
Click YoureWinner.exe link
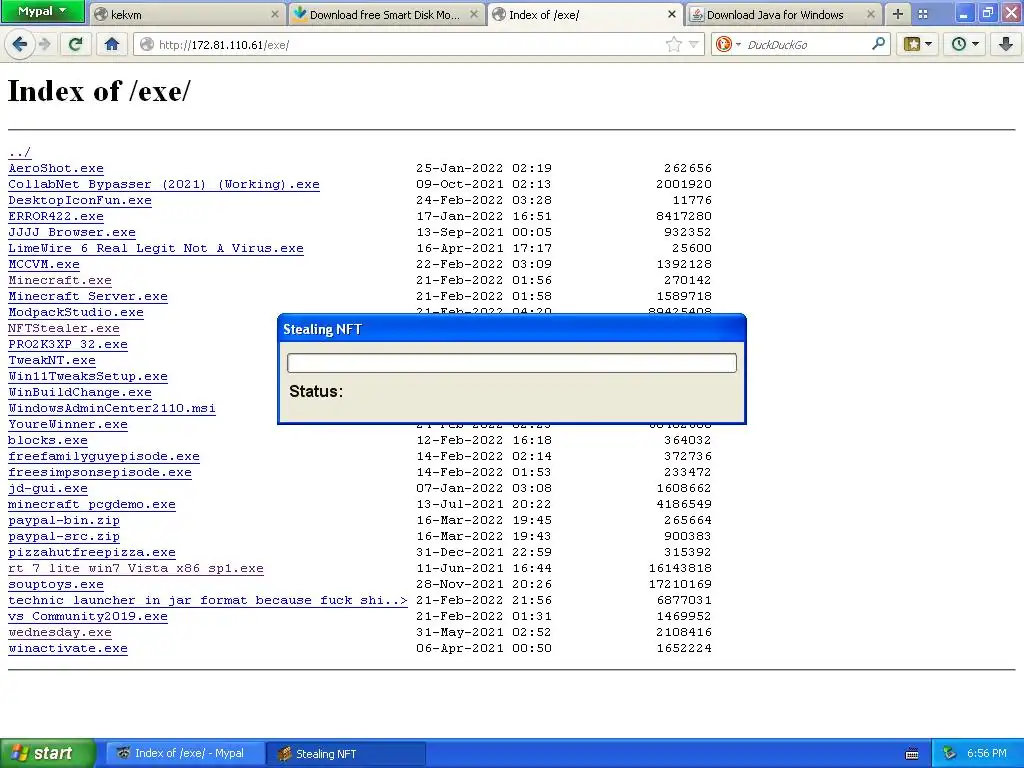(x=68, y=424)
